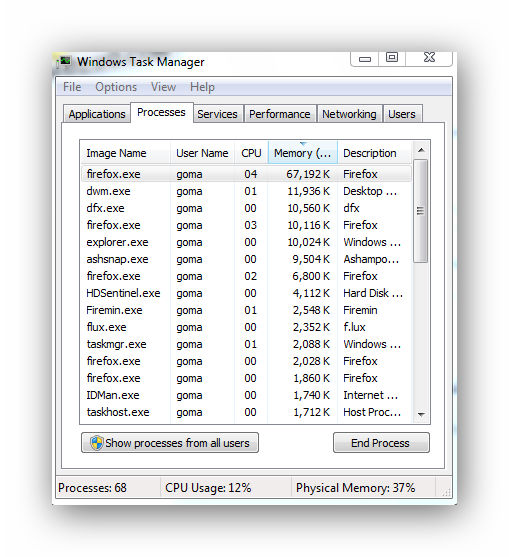Select the Firemin.exe process row
This screenshot has width=509, height=557.
pos(246,310)
